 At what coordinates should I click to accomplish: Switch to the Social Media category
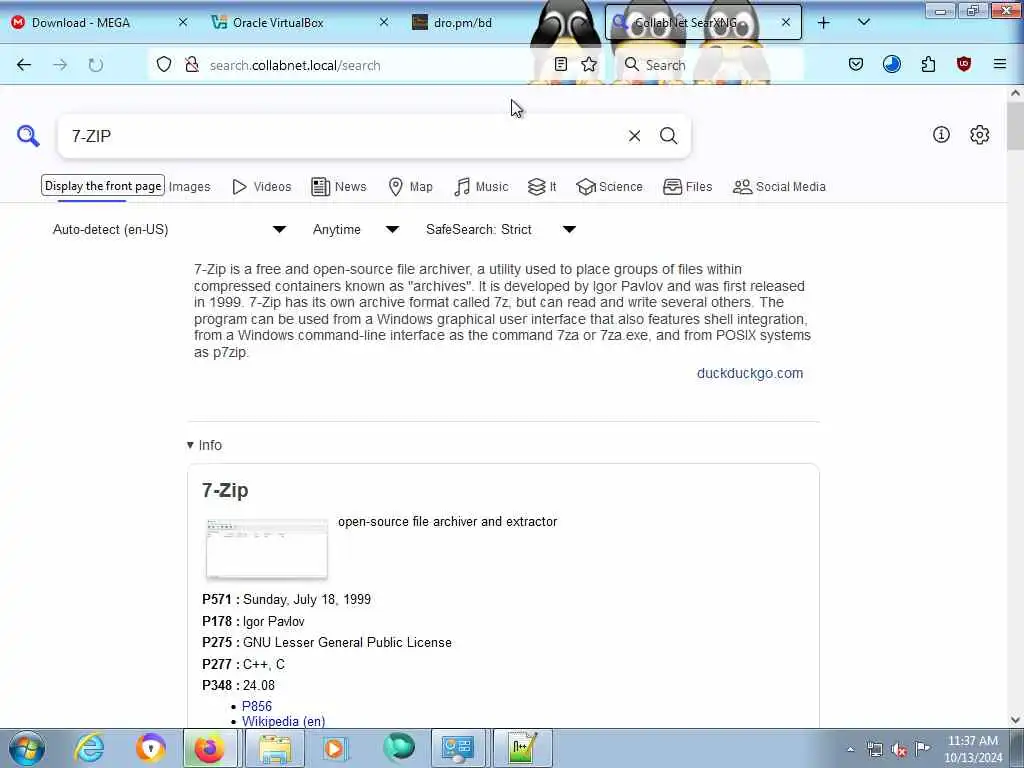tap(779, 187)
